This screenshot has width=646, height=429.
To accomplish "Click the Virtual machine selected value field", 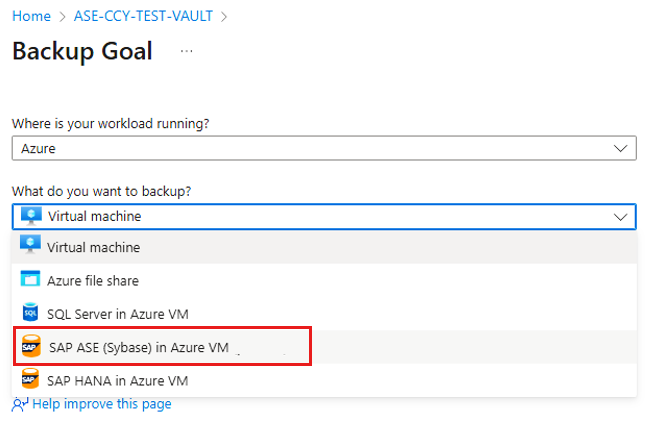I will click(x=300, y=216).
